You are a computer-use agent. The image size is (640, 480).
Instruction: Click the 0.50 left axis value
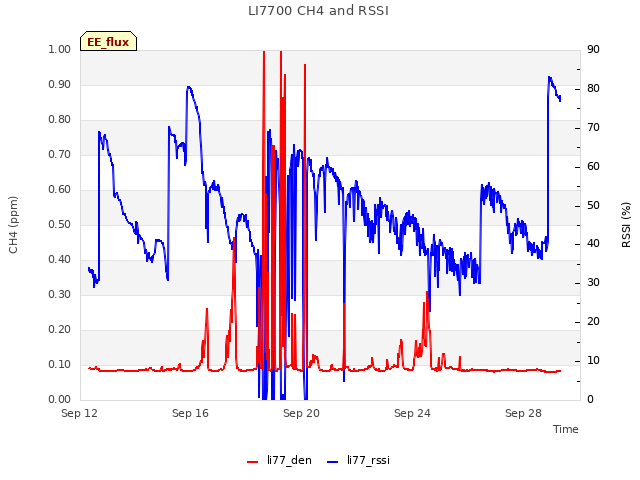(60, 224)
